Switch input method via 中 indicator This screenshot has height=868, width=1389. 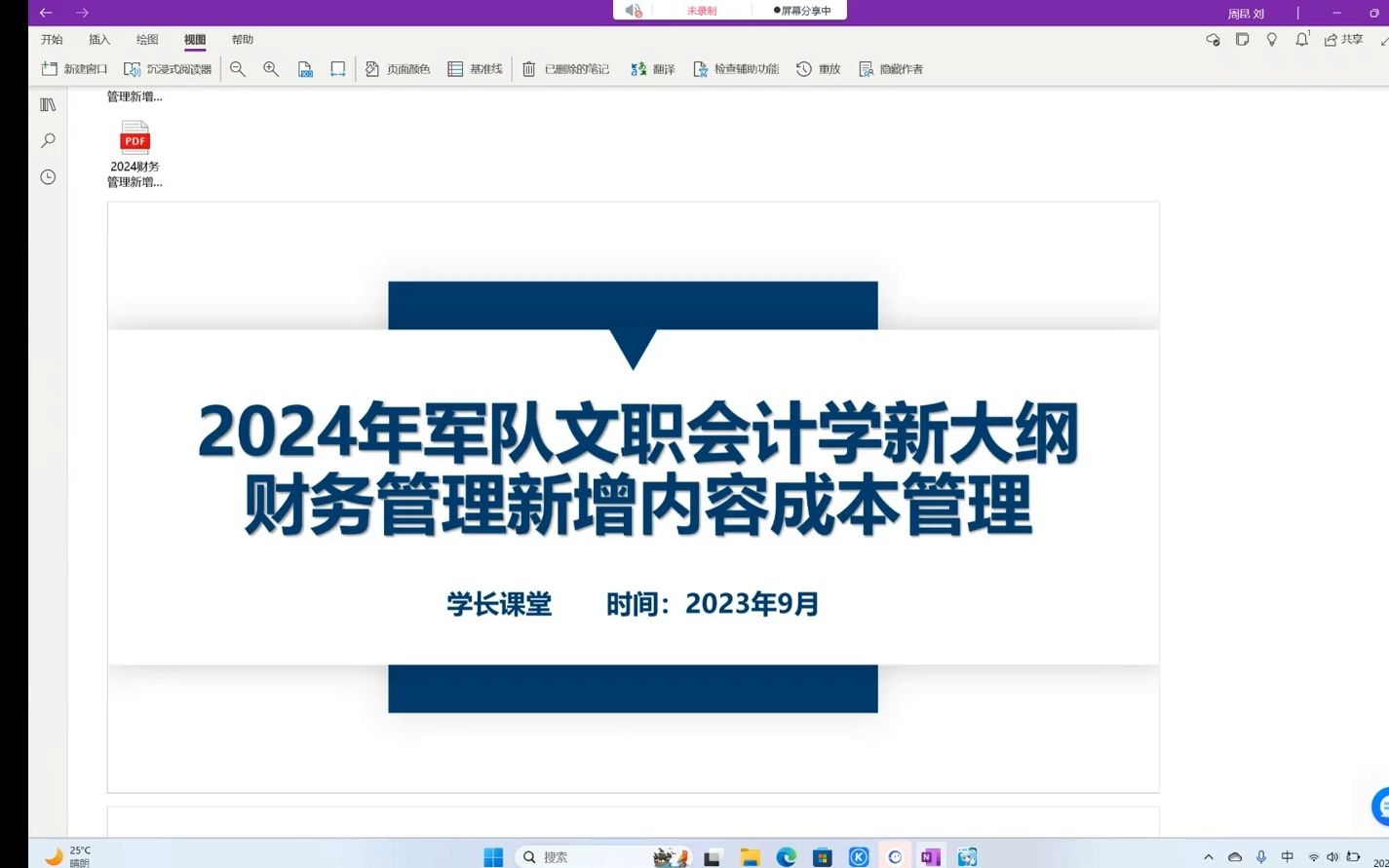(x=1288, y=857)
